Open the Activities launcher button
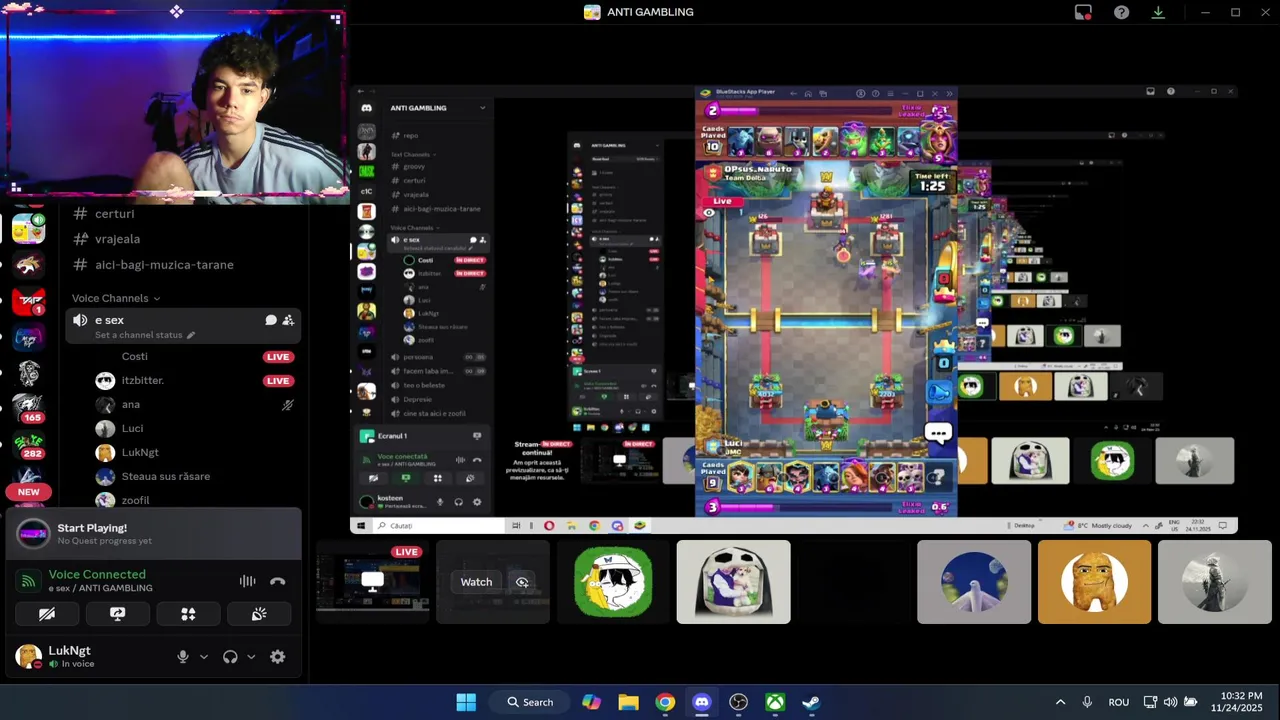The height and width of the screenshot is (720, 1280). coord(188,614)
